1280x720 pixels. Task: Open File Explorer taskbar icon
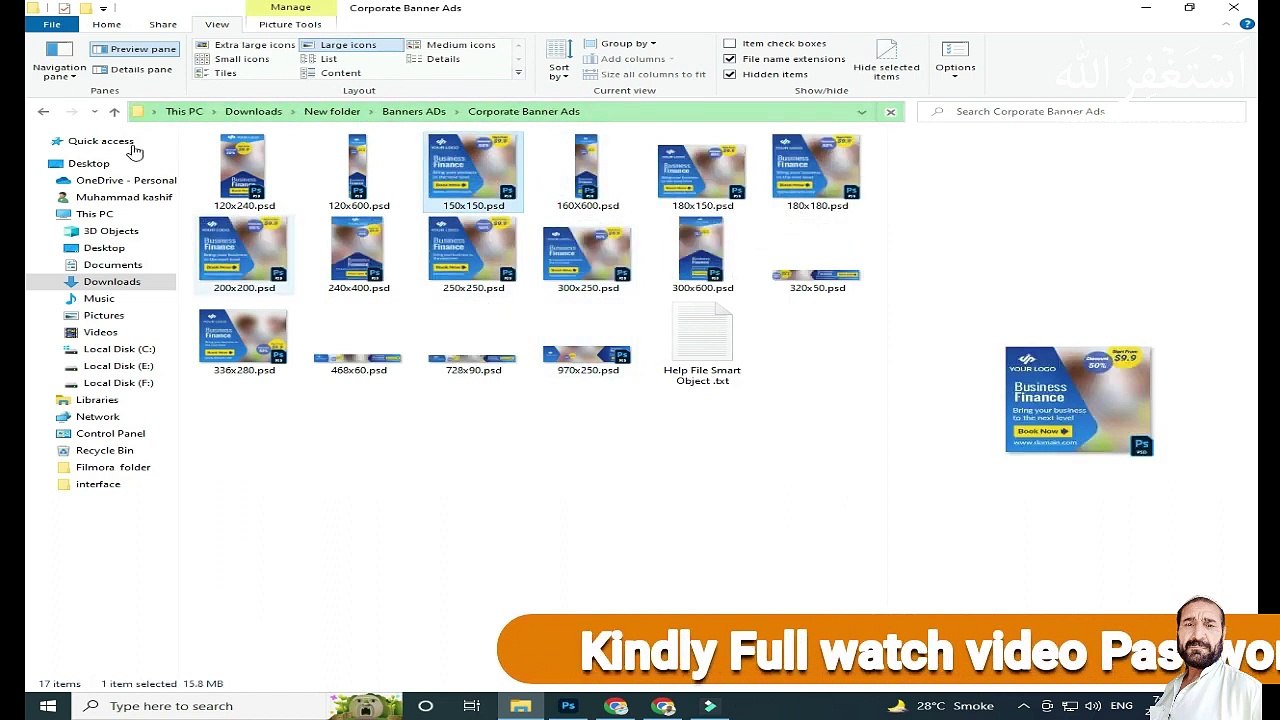[520, 706]
